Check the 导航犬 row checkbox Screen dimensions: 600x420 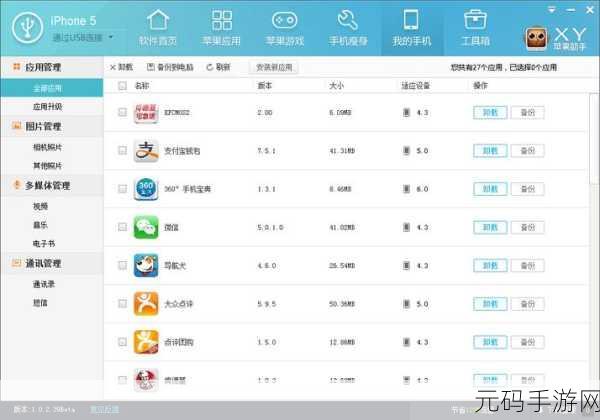pyautogui.click(x=122, y=265)
